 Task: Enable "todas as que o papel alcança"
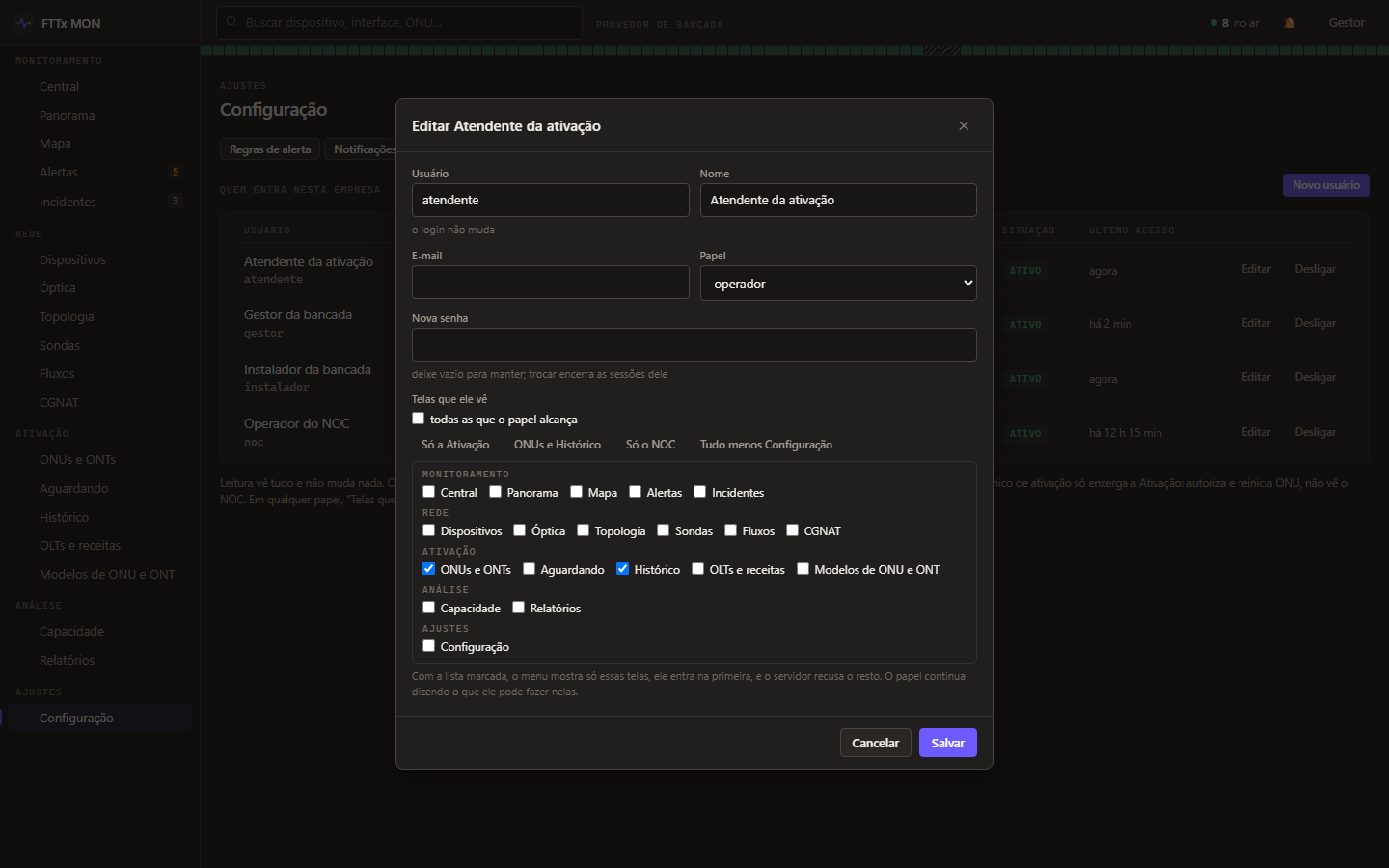(x=418, y=419)
